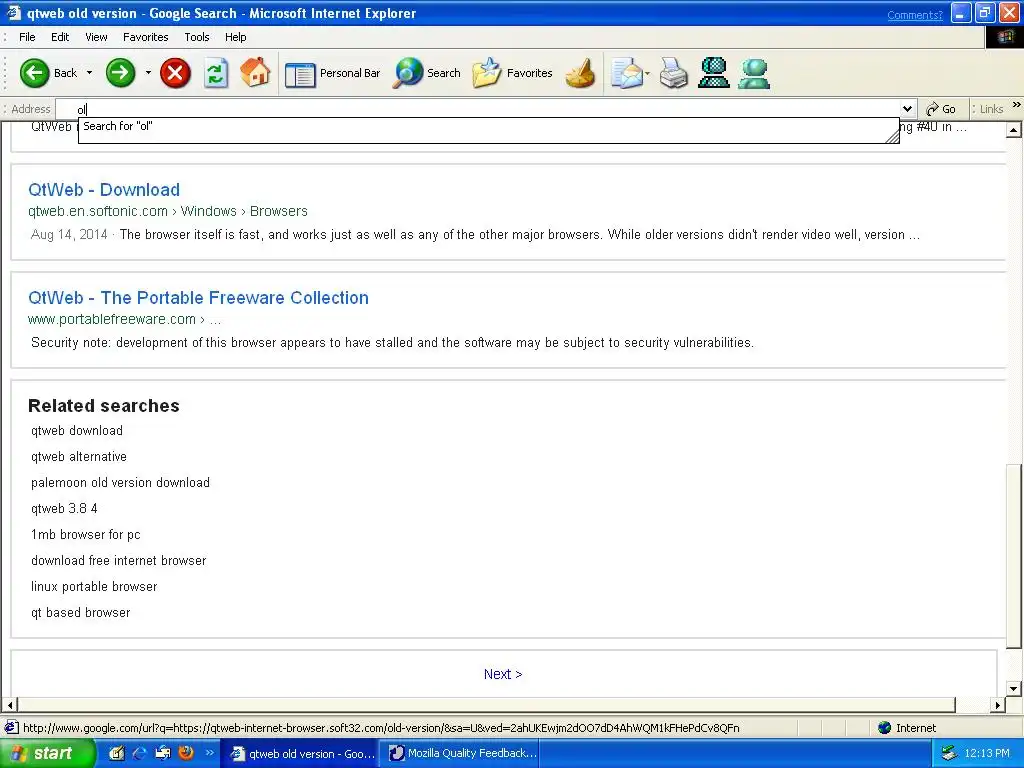Screen dimensions: 1024x768
Task: Open the Favorites toolbar button
Action: click(x=513, y=72)
